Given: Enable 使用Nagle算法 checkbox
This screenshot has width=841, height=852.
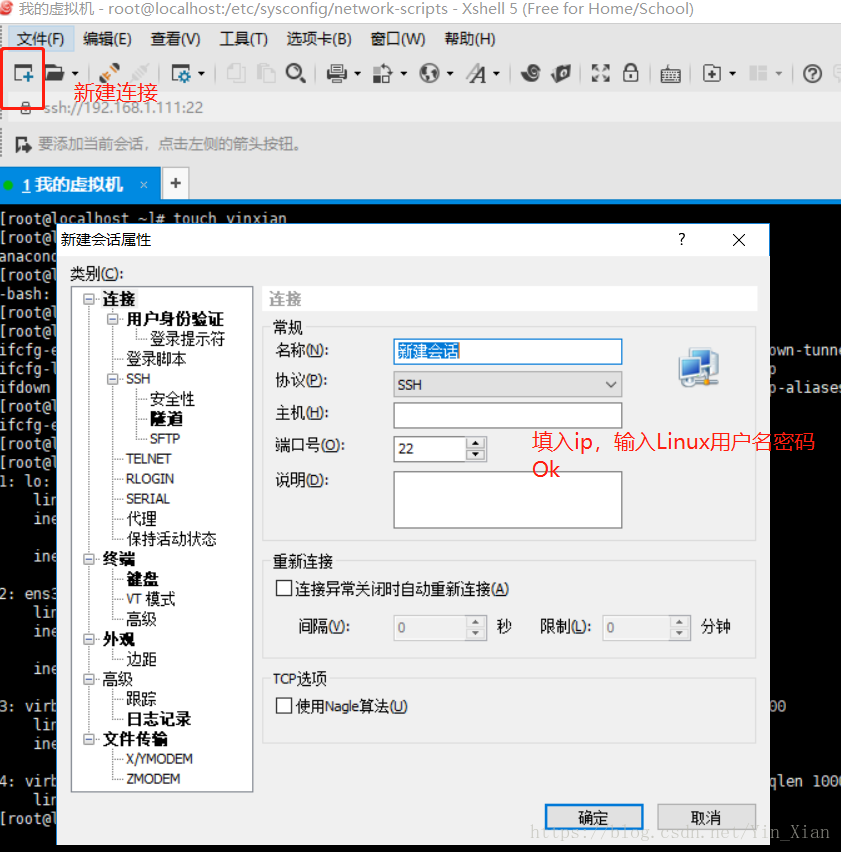Looking at the screenshot, I should pos(284,706).
